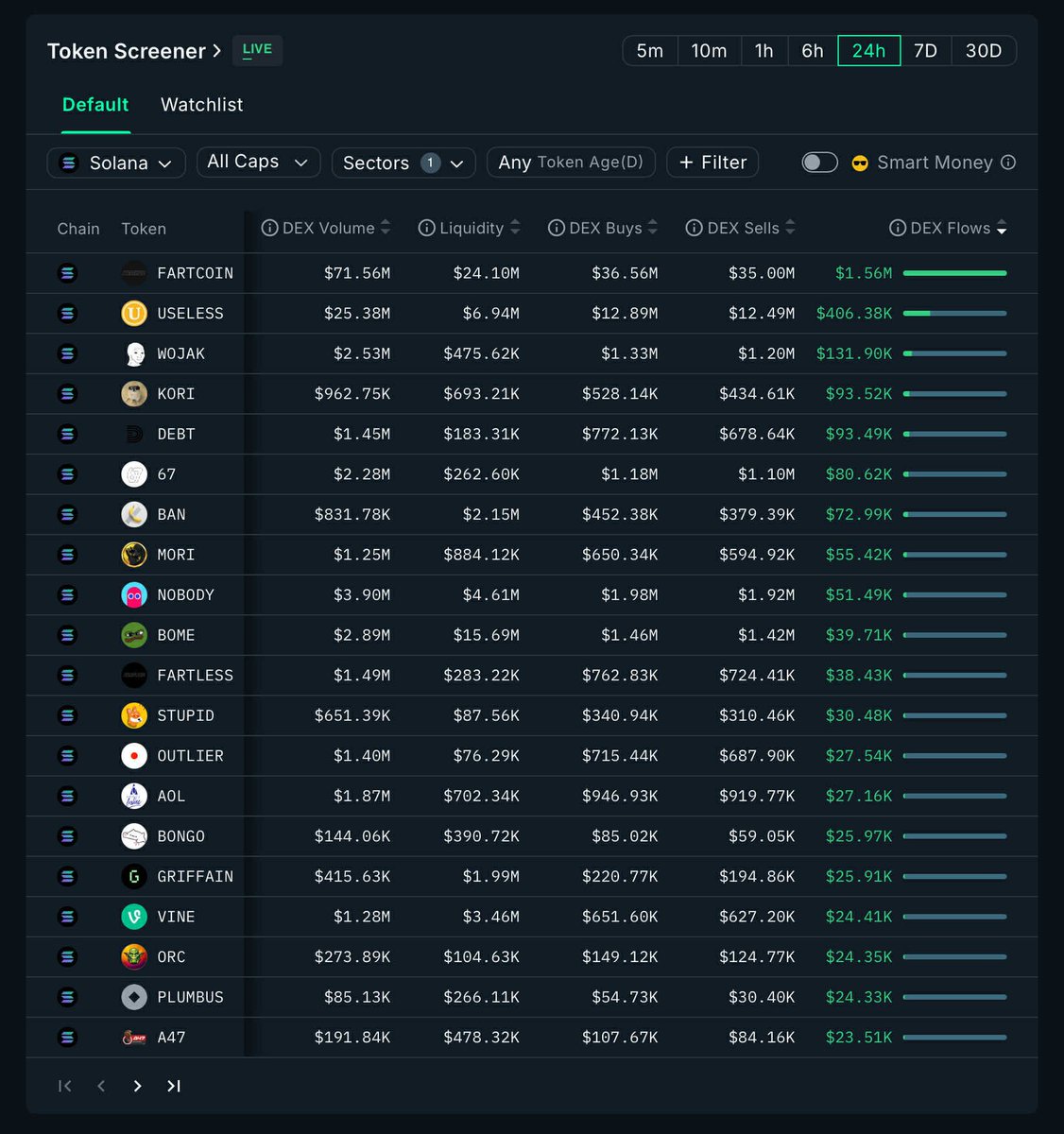
Task: Select the 7D timeframe
Action: pos(926,51)
